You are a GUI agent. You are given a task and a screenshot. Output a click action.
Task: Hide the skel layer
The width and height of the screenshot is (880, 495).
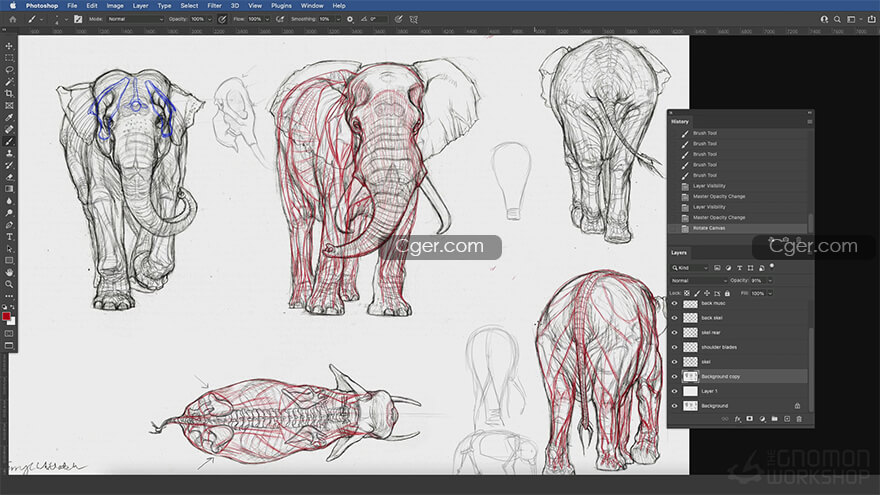[x=675, y=361]
